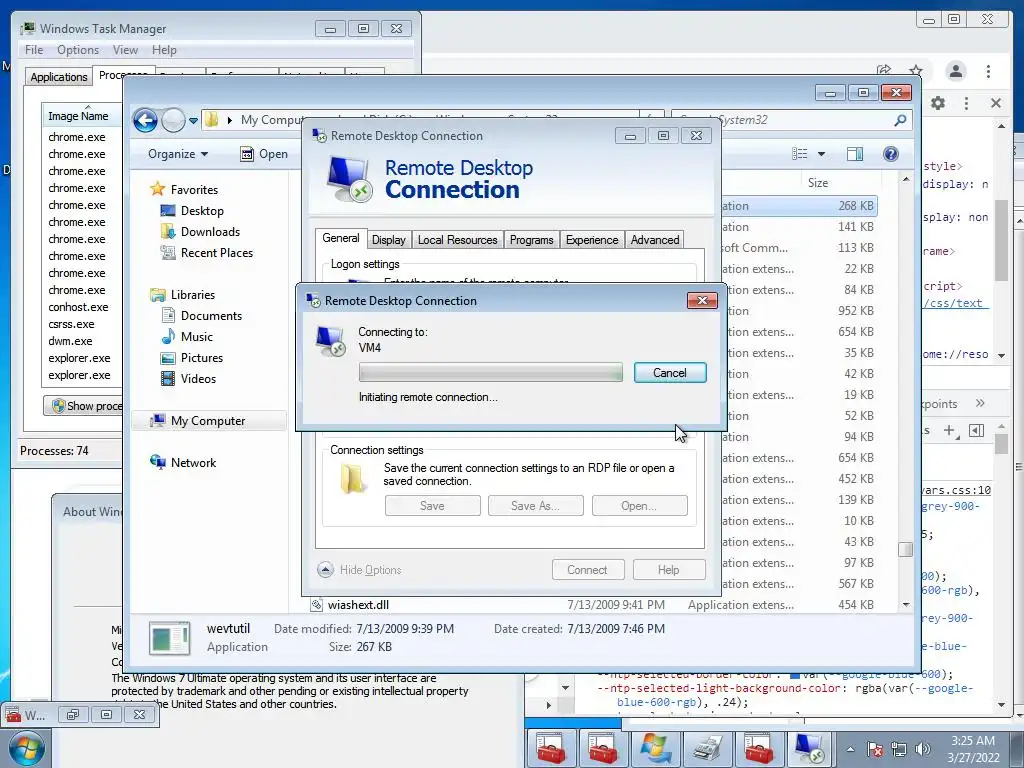Open Task Manager Help menu
This screenshot has width=1024, height=768.
(x=164, y=50)
